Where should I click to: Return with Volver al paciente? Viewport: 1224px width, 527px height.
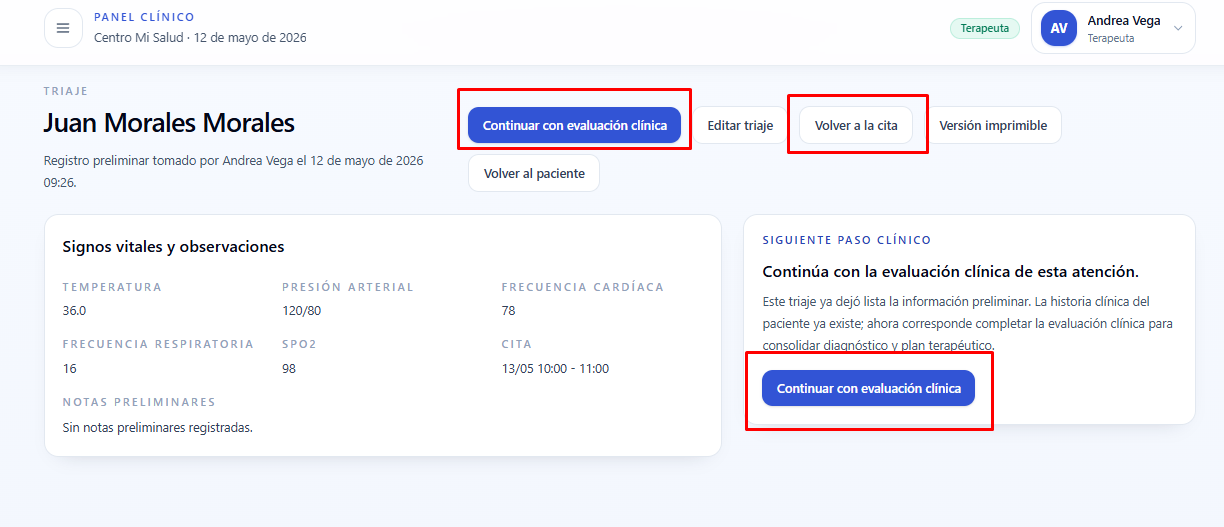(534, 173)
